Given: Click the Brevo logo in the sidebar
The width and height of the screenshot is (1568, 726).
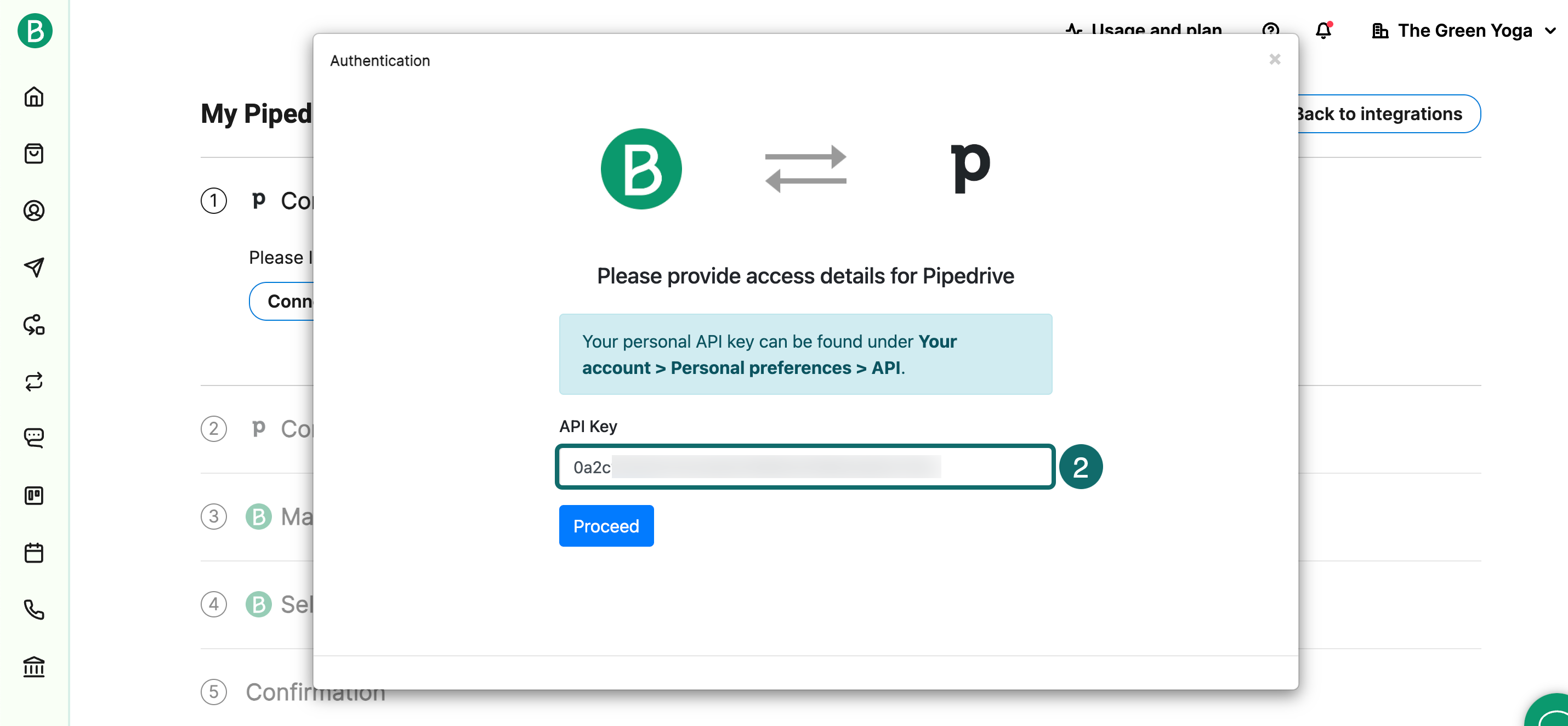Looking at the screenshot, I should (35, 30).
